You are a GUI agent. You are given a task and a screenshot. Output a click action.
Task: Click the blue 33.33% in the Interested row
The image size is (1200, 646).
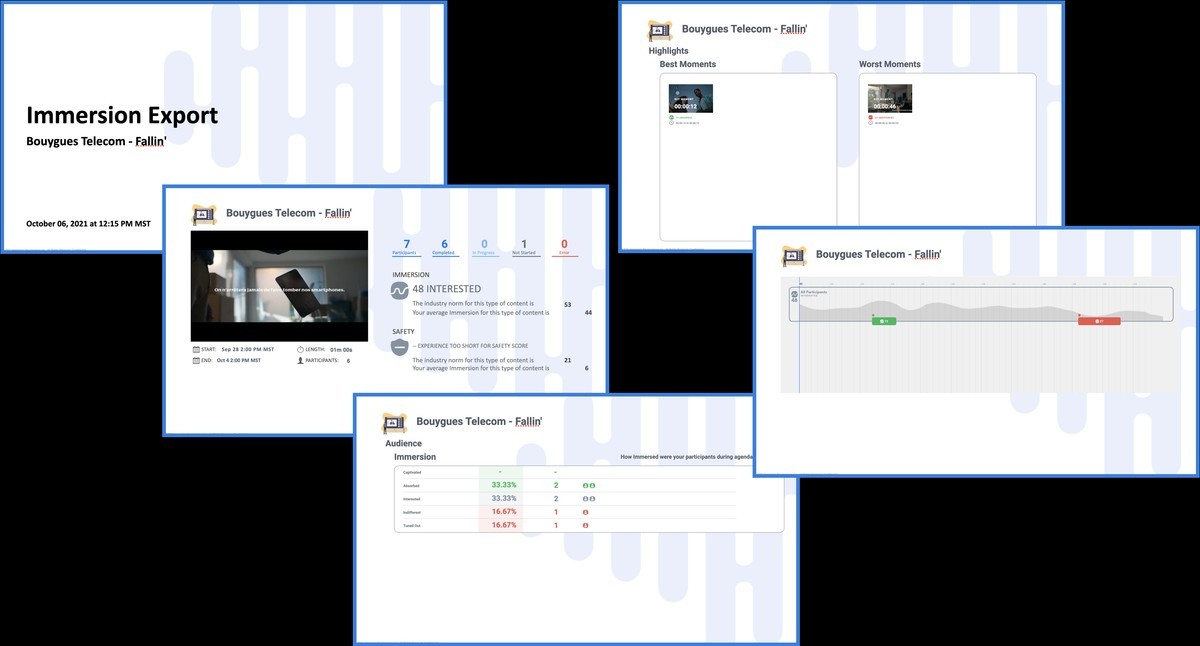tap(504, 498)
